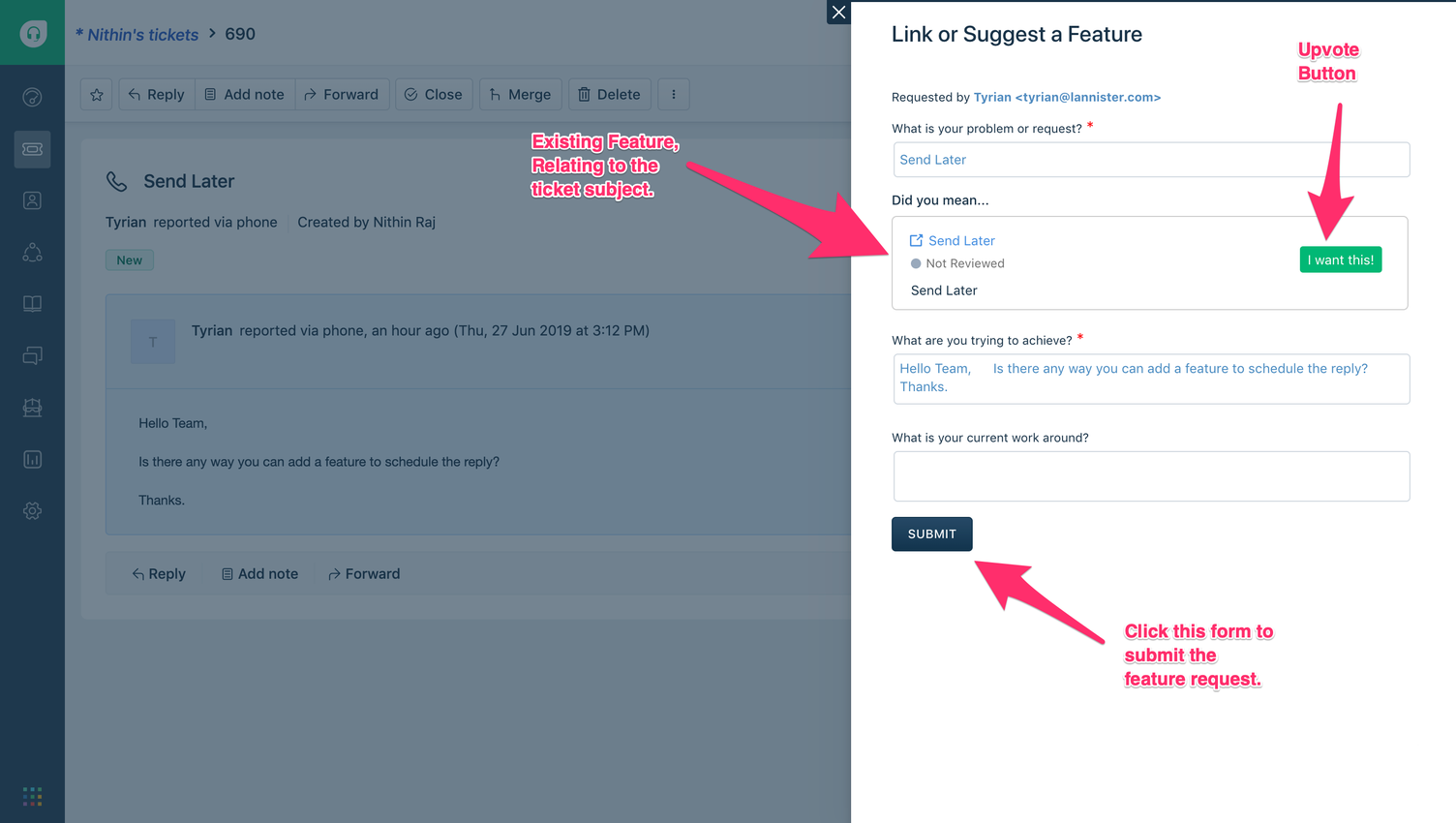Open Admin settings via the gear icon
This screenshot has width=1456, height=823.
click(x=32, y=510)
